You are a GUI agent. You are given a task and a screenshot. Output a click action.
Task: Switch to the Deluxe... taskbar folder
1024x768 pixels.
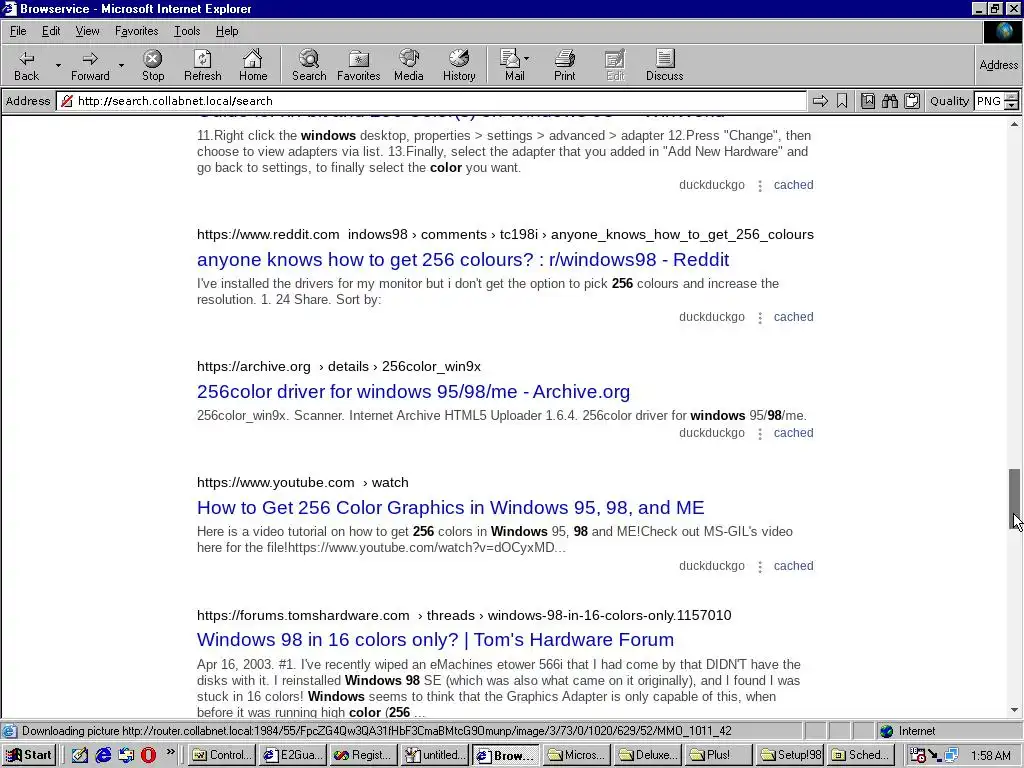[x=648, y=755]
